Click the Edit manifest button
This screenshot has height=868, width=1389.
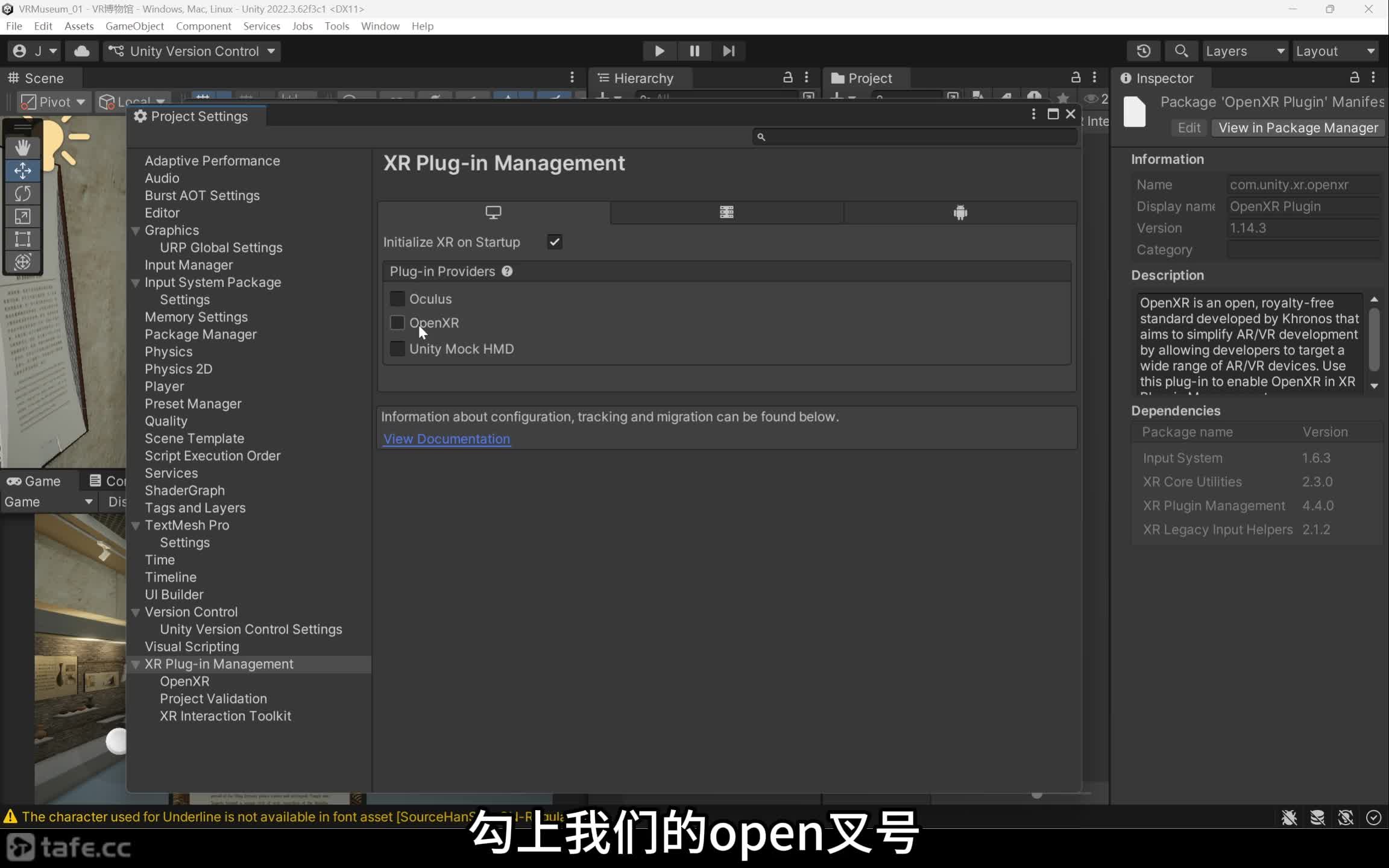pyautogui.click(x=1189, y=128)
